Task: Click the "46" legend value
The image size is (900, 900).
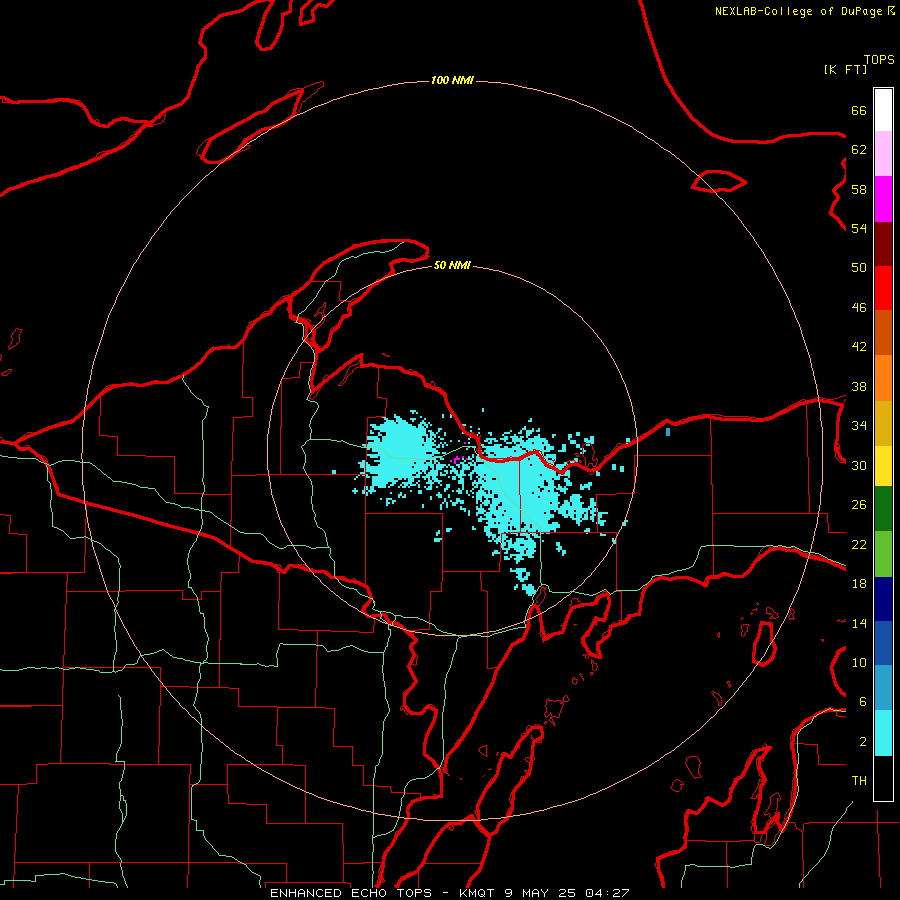Action: [x=859, y=308]
